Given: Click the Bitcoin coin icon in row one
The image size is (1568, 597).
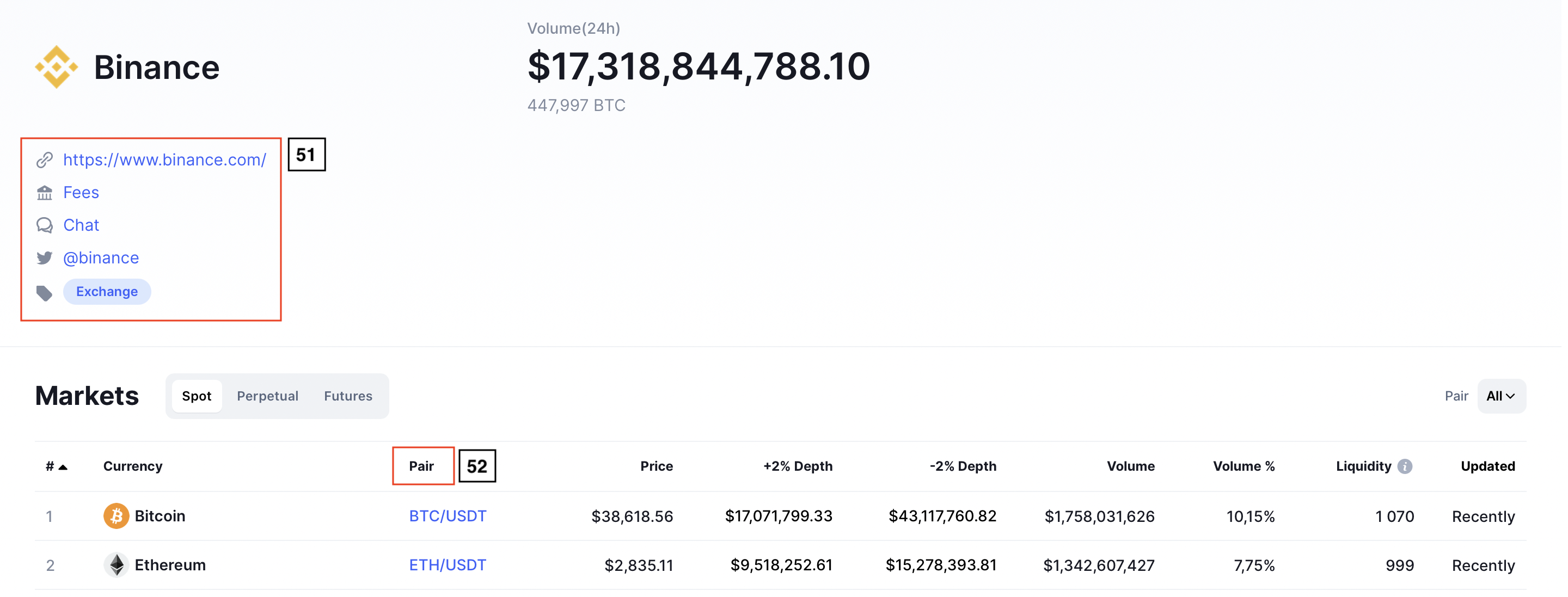Looking at the screenshot, I should [x=117, y=516].
